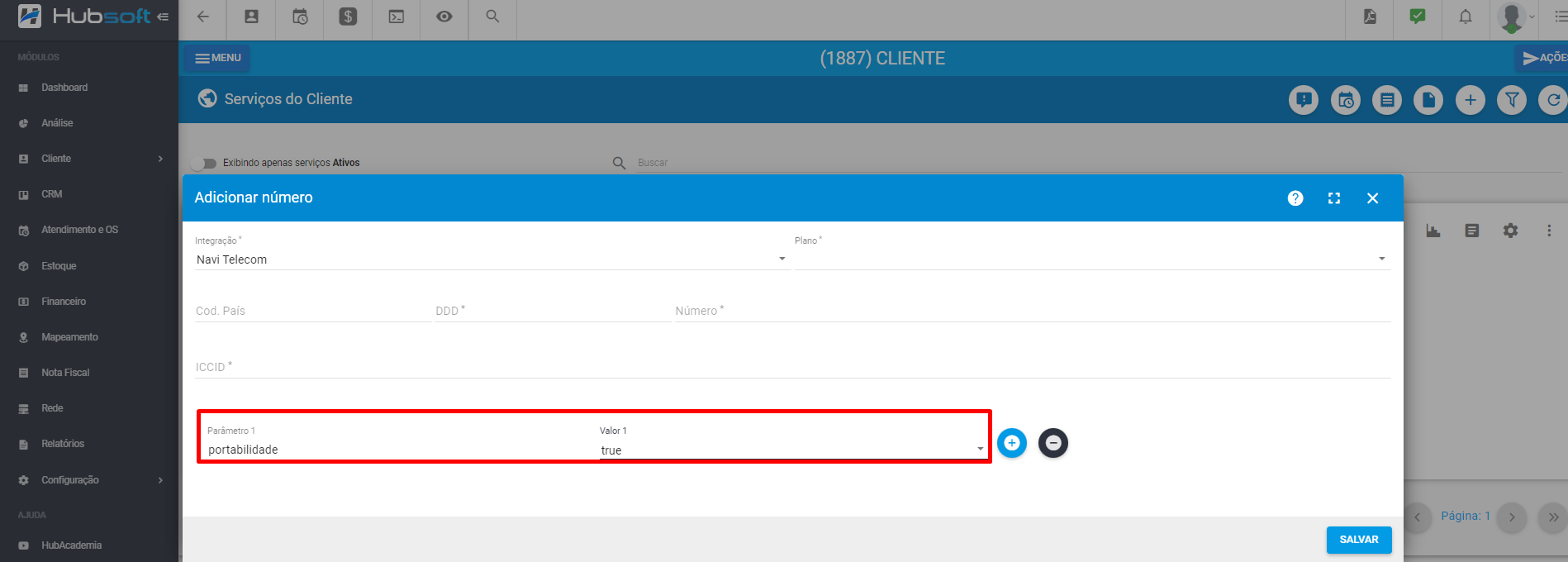Toggle Exibindo apenas serviços Ativos switch

(204, 163)
